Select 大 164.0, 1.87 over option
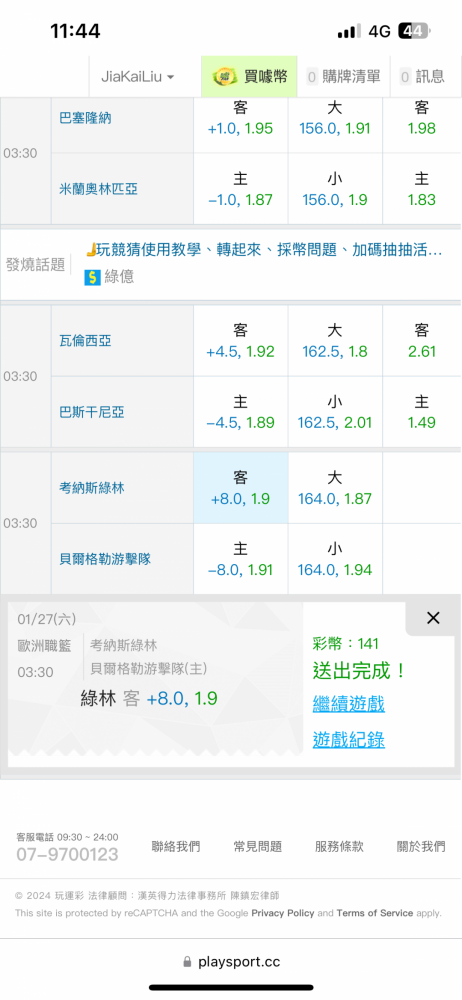The width and height of the screenshot is (462, 1000). pos(335,488)
